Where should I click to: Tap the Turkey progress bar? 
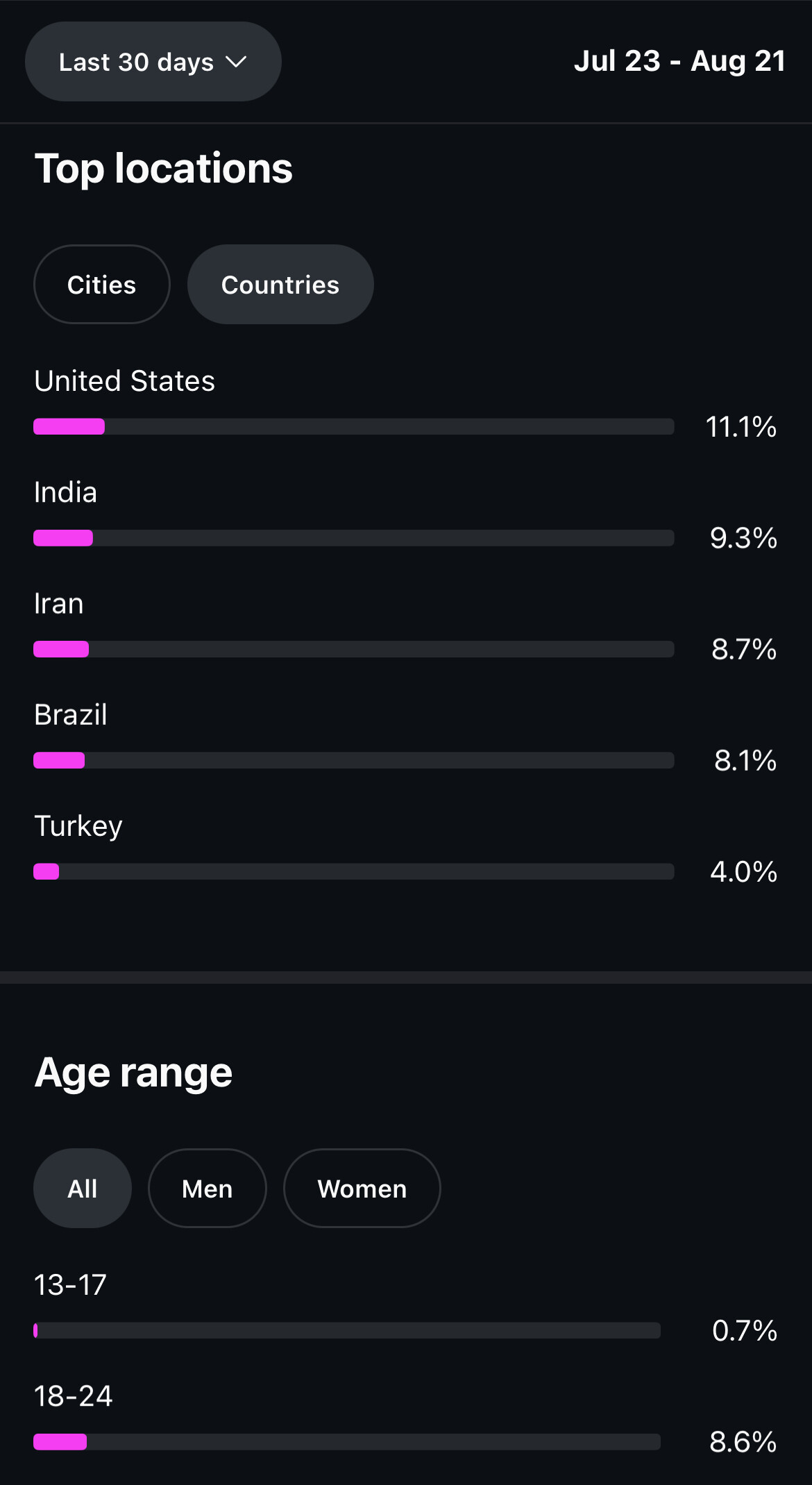click(x=353, y=871)
